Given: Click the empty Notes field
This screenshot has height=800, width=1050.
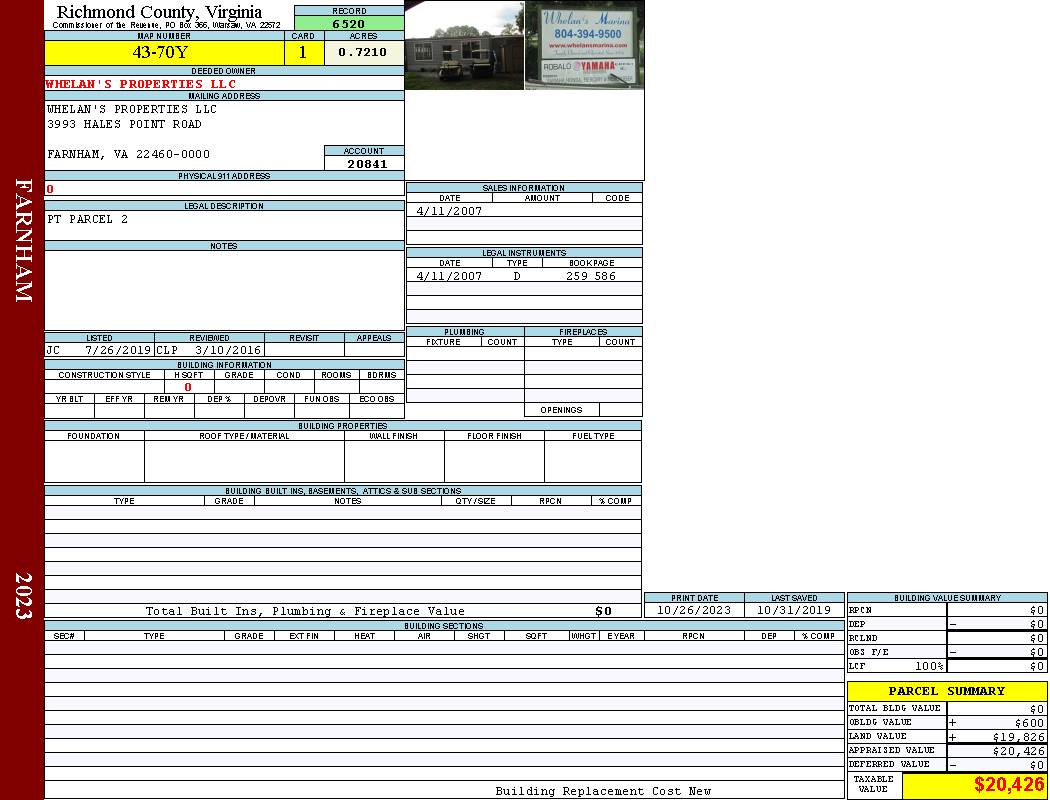Looking at the screenshot, I should pos(224,290).
